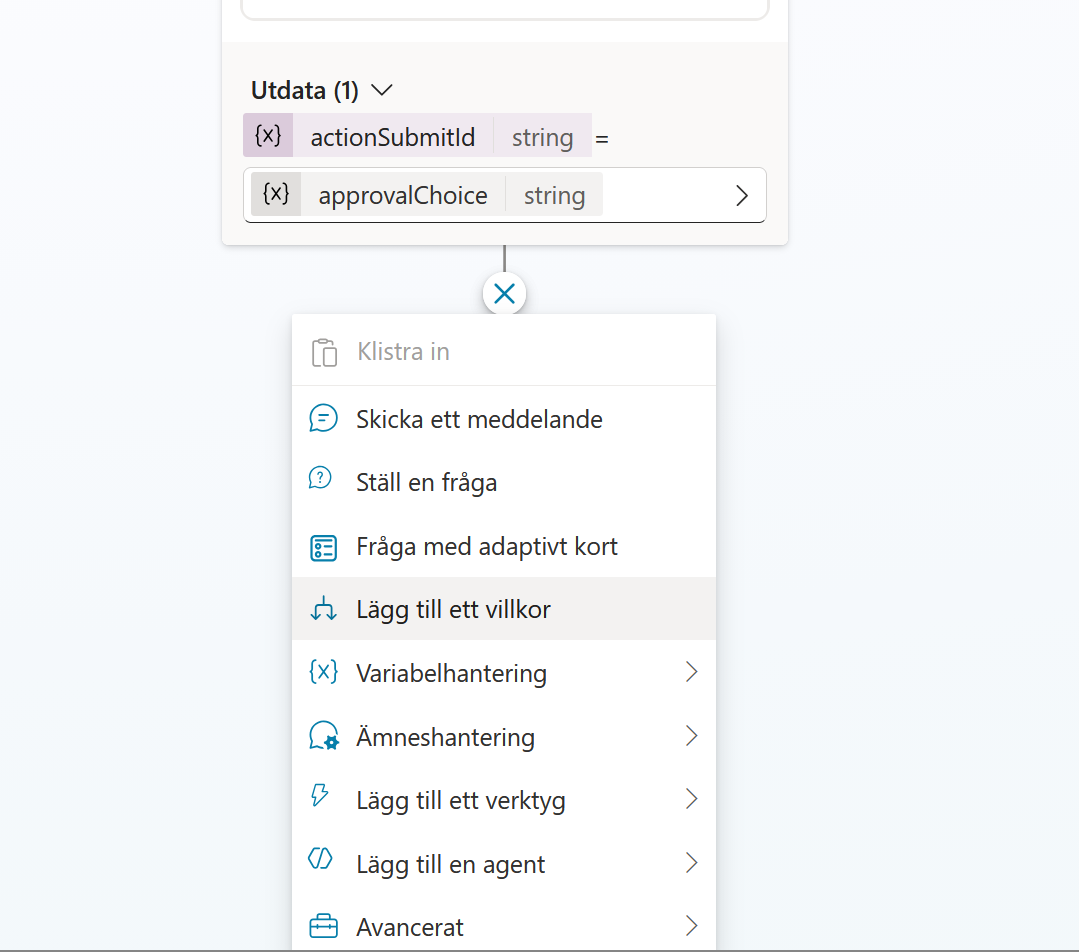
Task: Click the question mark bubble icon
Action: point(321,478)
